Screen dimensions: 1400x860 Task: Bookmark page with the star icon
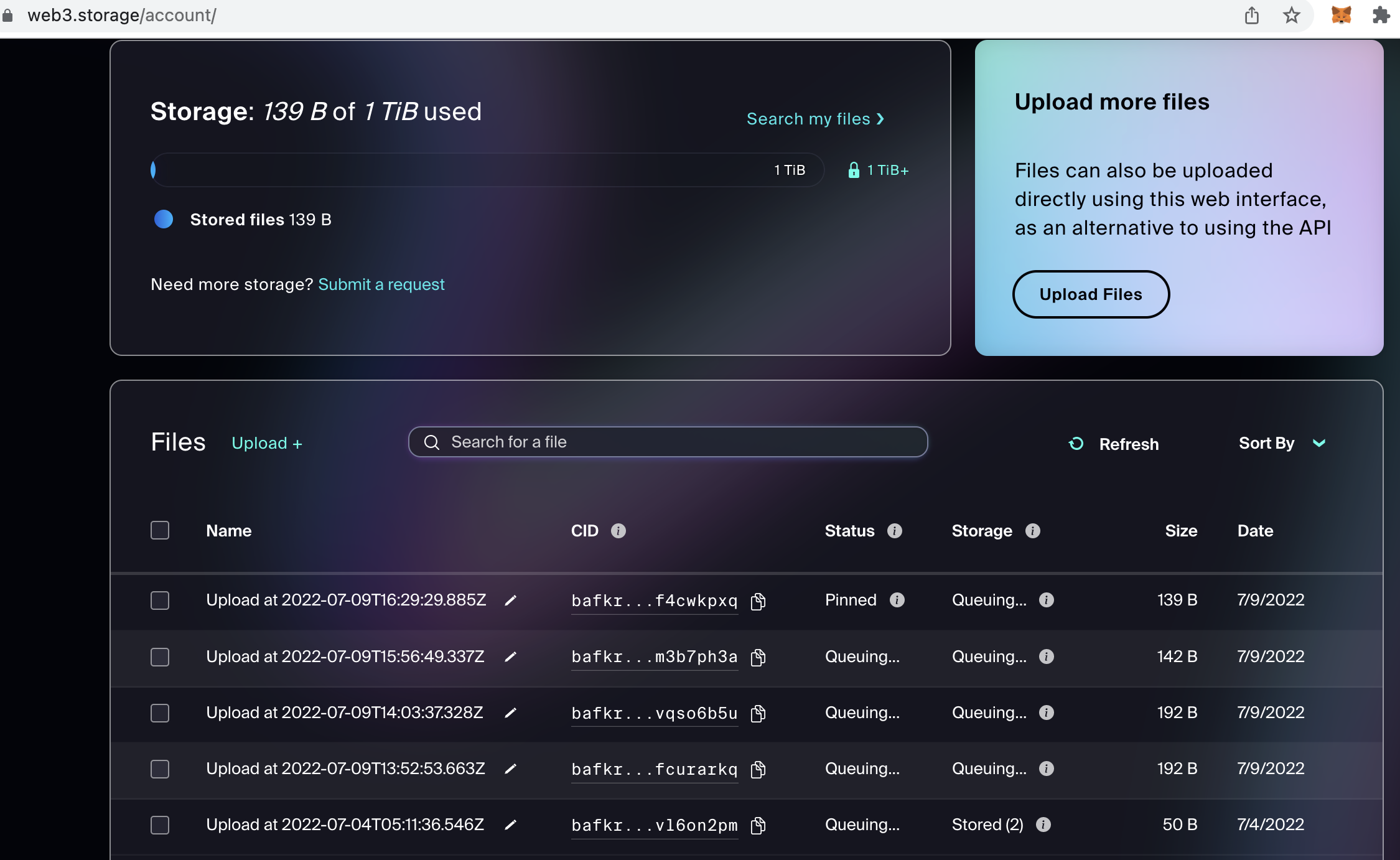1291,15
